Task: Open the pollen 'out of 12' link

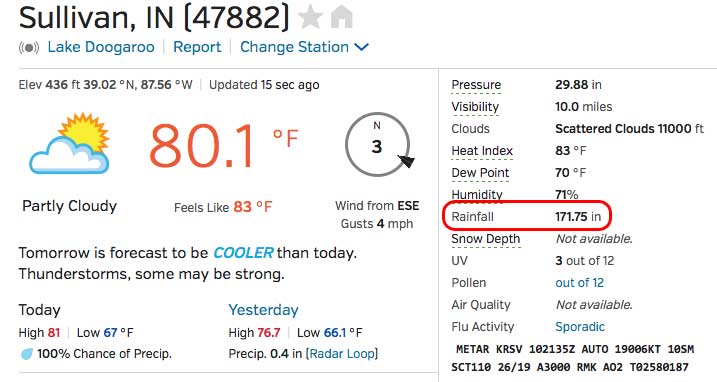Action: point(579,283)
